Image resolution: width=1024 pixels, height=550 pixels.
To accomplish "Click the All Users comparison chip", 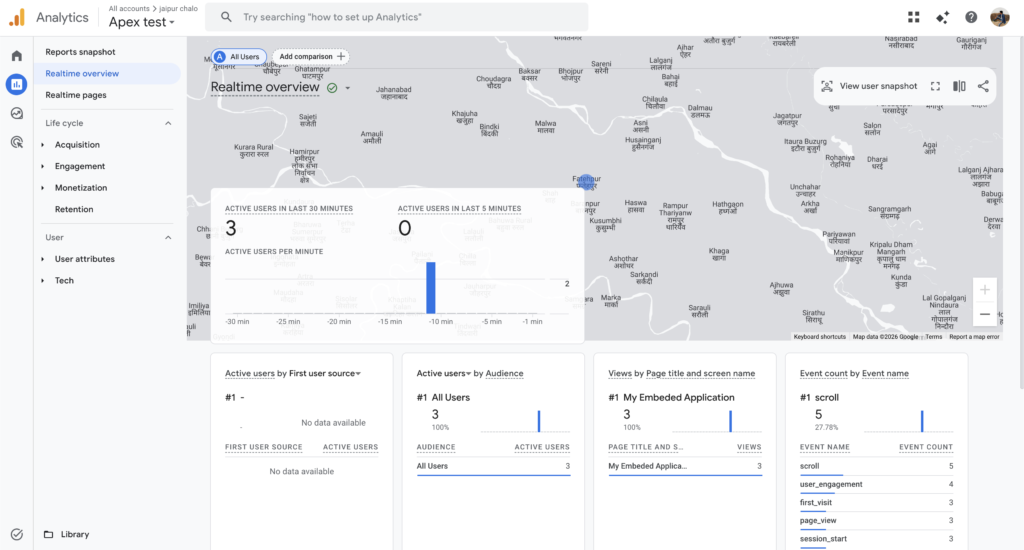I will [x=238, y=57].
